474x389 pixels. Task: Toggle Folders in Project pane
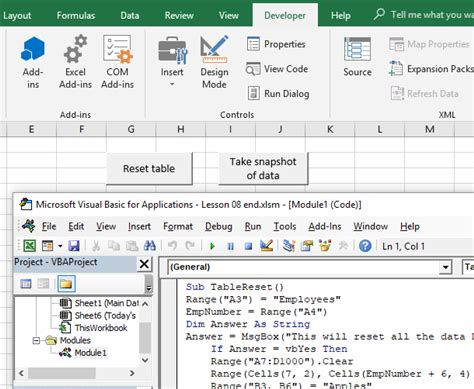(x=66, y=284)
